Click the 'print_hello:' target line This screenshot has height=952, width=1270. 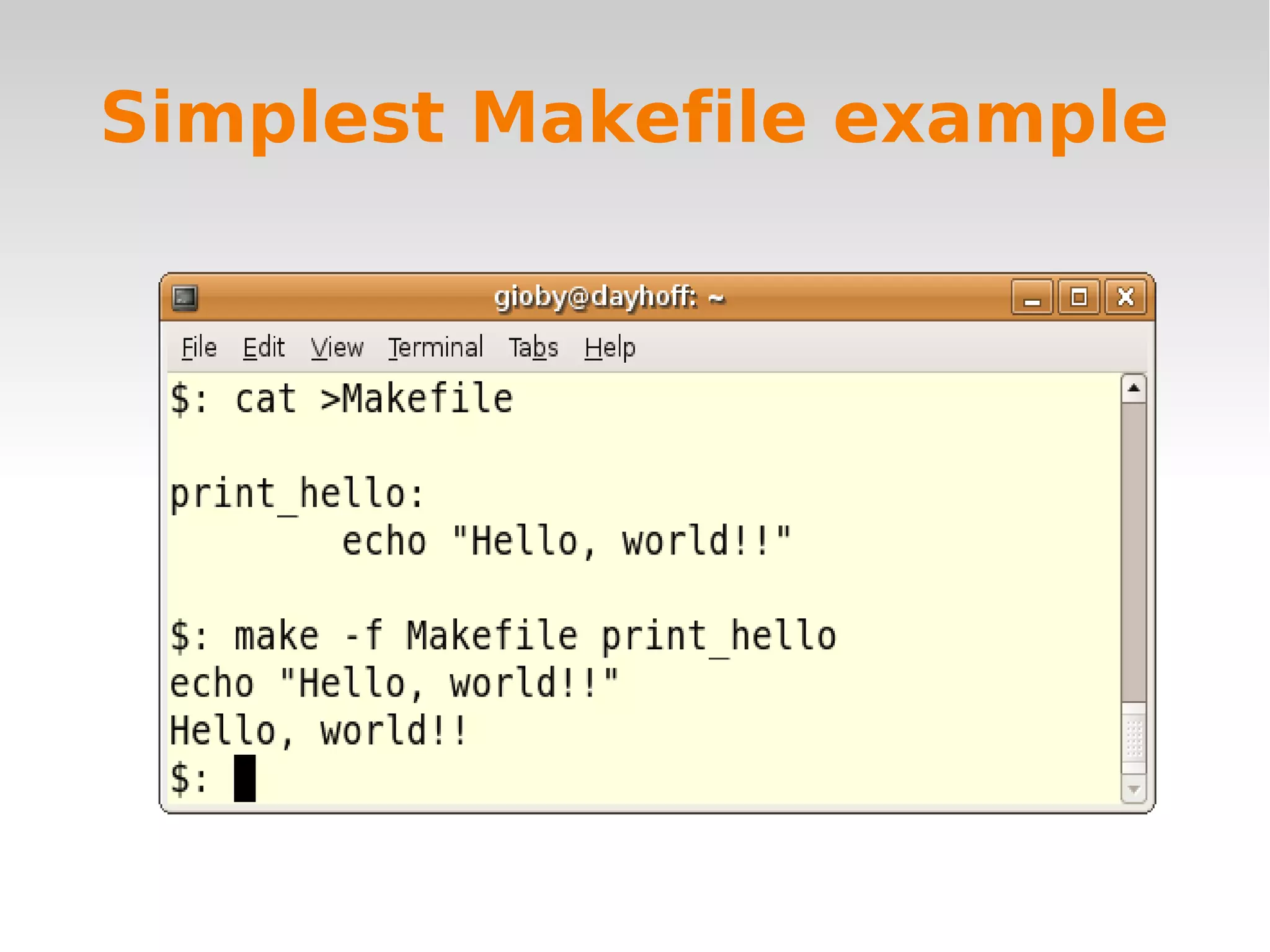[x=296, y=494]
